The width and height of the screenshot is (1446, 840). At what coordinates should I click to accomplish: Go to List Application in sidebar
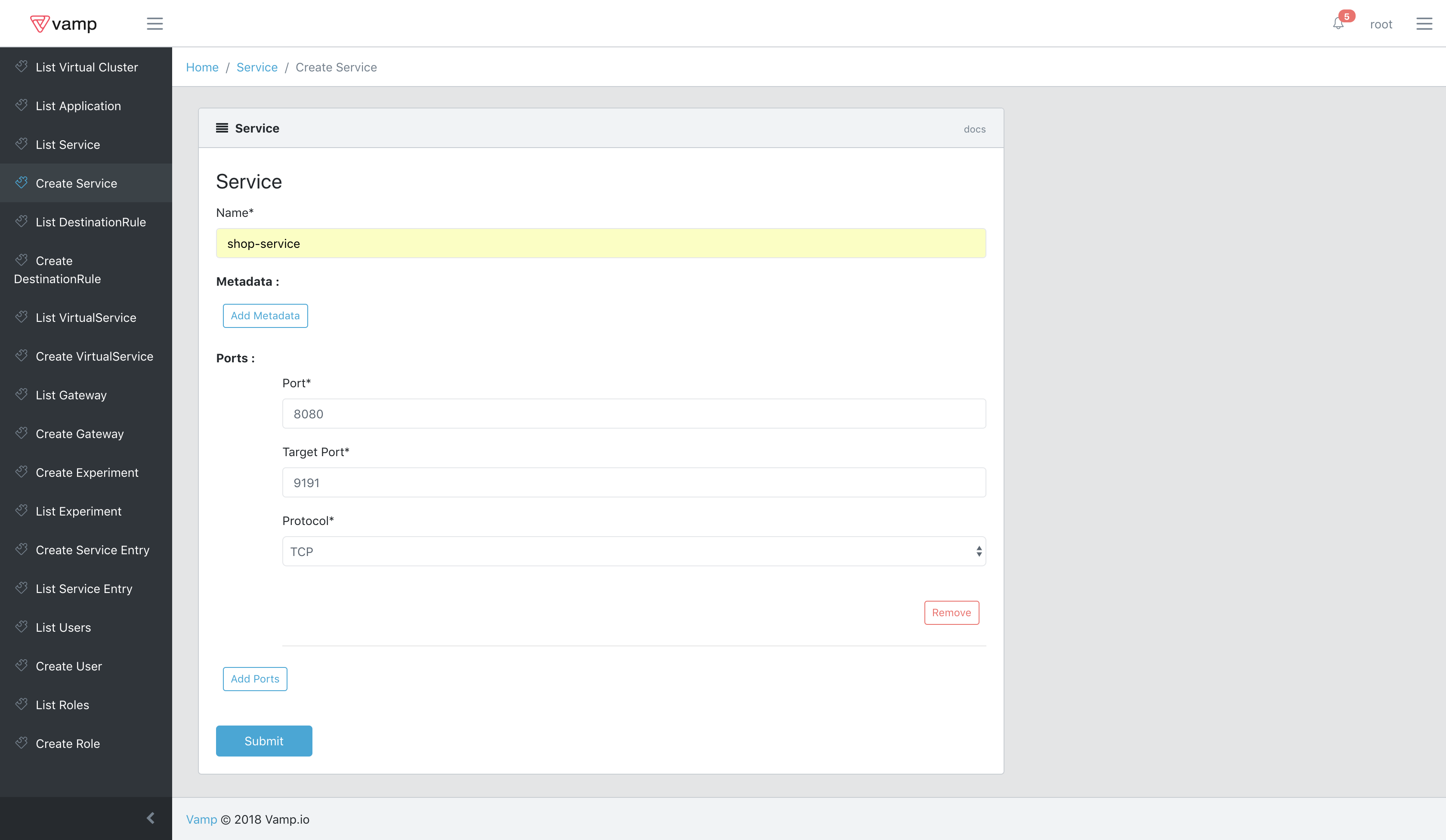pyautogui.click(x=78, y=106)
